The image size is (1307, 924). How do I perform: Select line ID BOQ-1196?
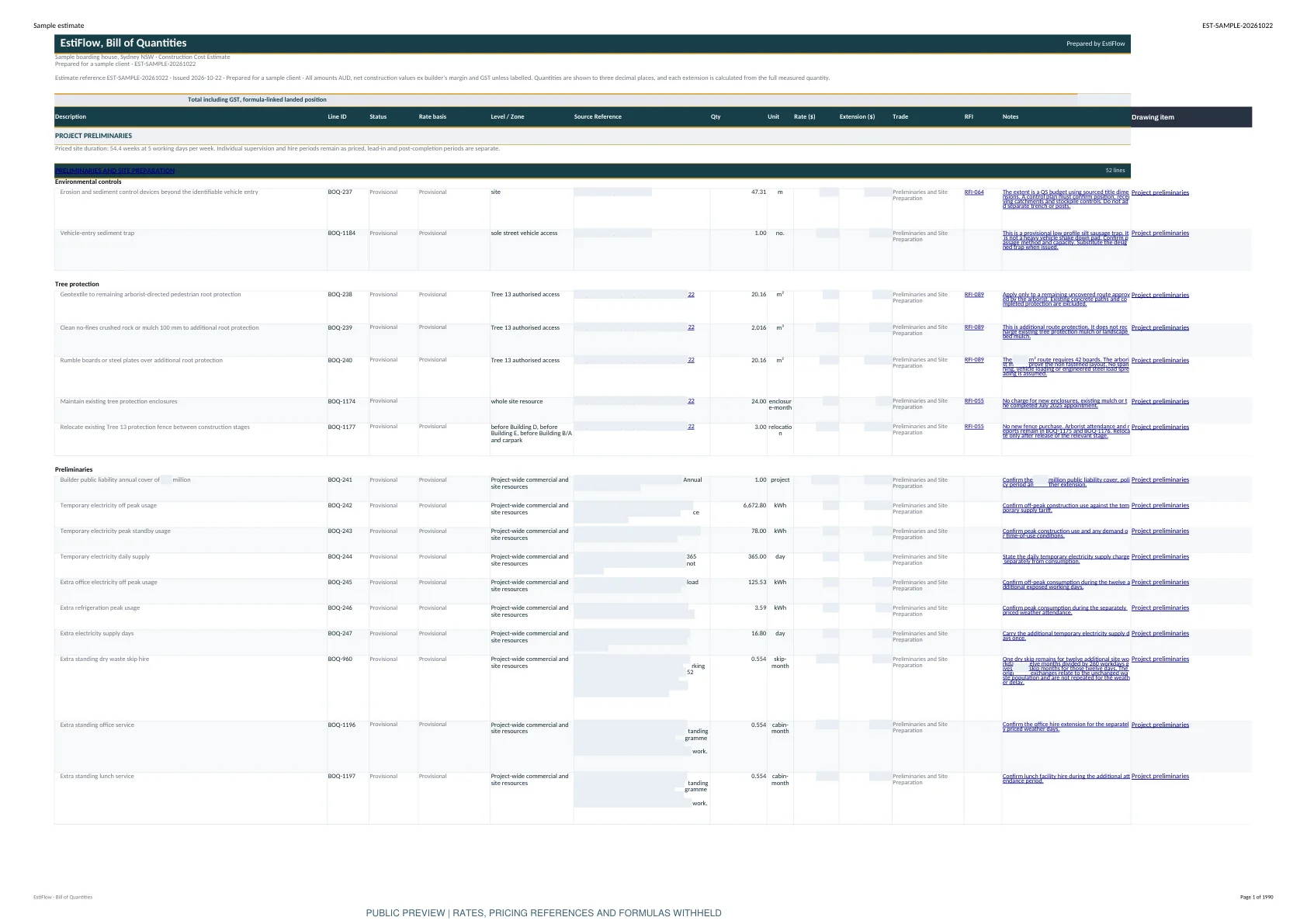[341, 725]
